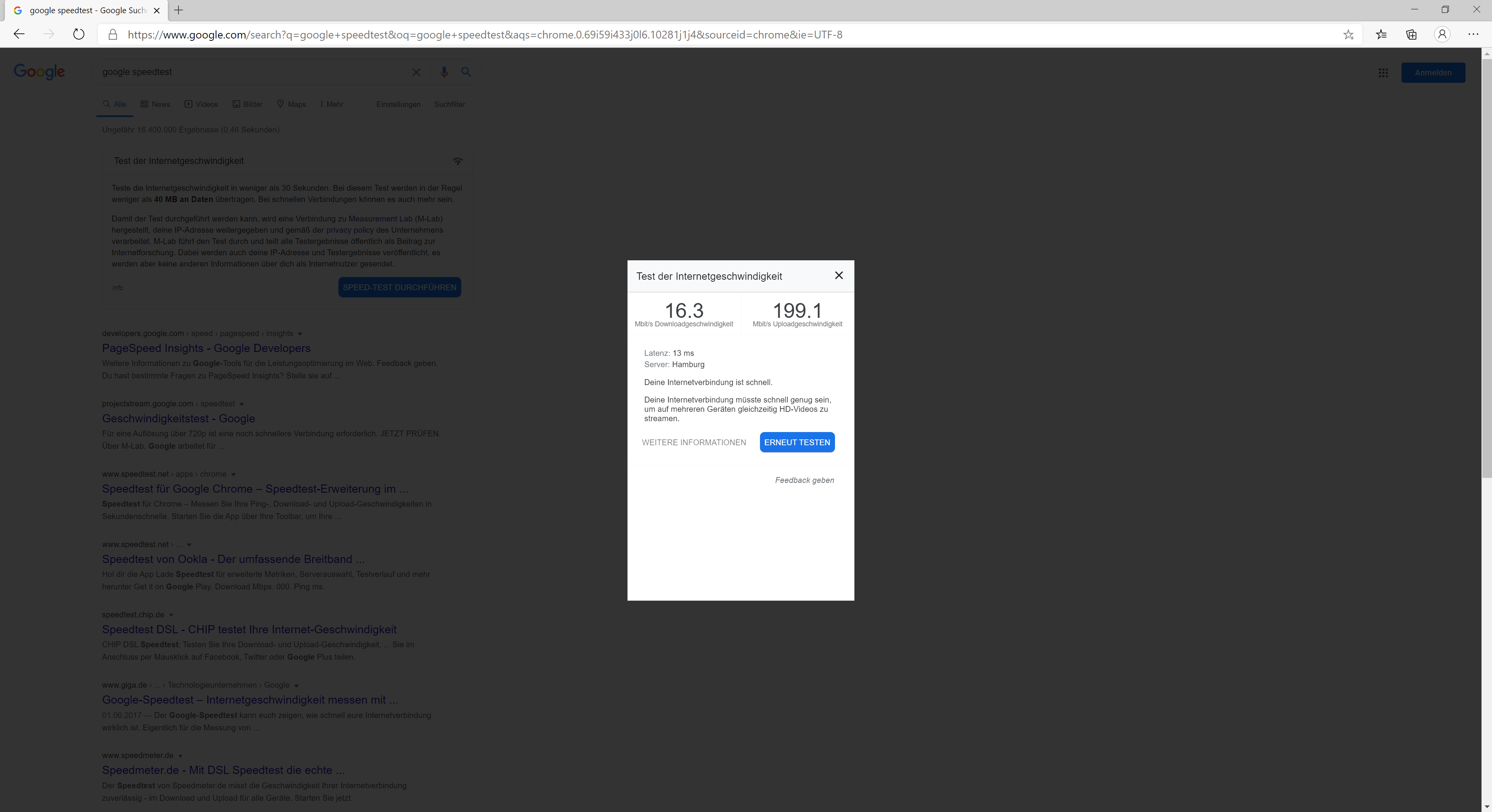Image resolution: width=1492 pixels, height=812 pixels.
Task: Open Speedtest DSL - CHIP result
Action: (x=249, y=629)
